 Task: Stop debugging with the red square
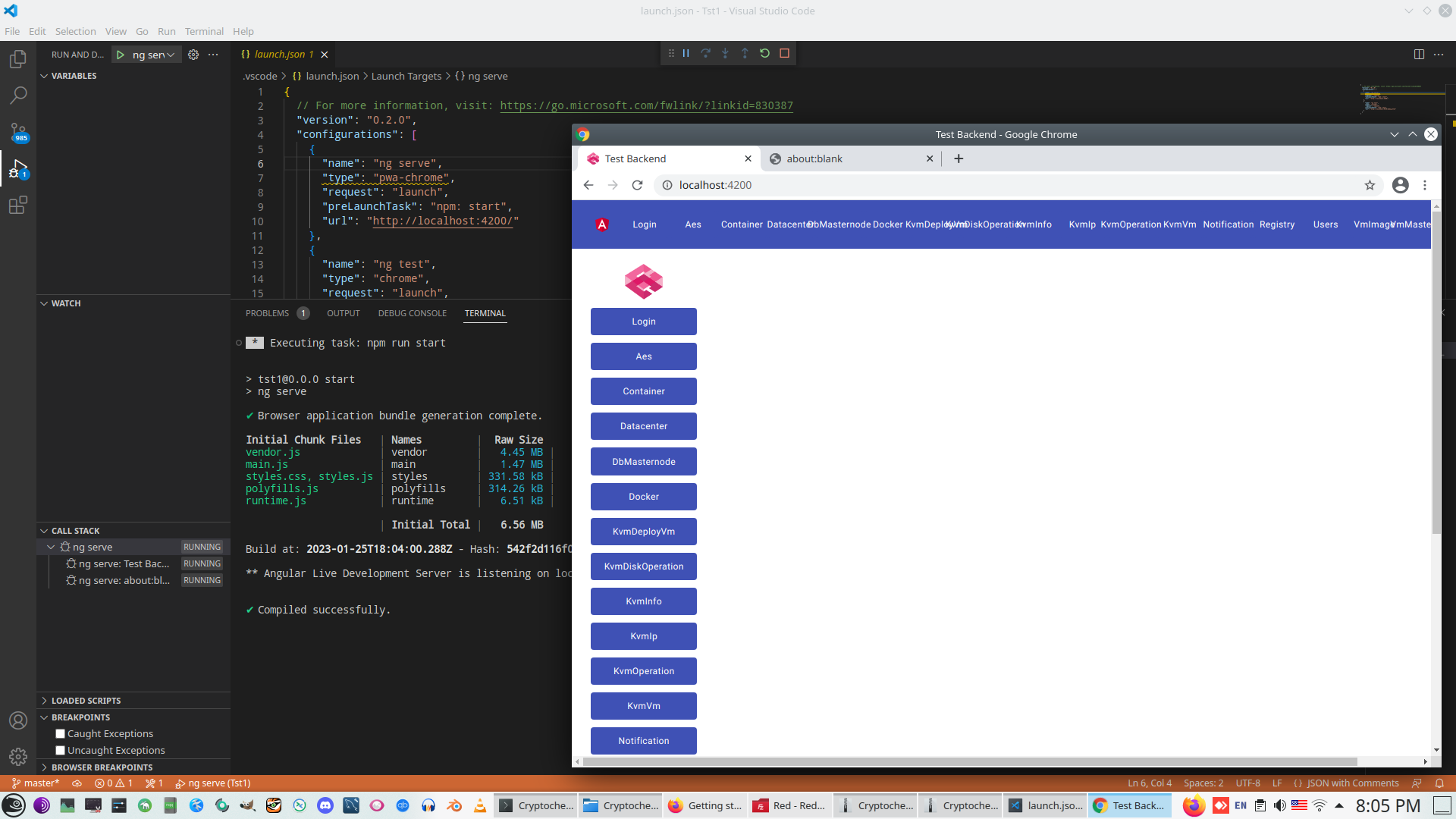click(x=785, y=53)
